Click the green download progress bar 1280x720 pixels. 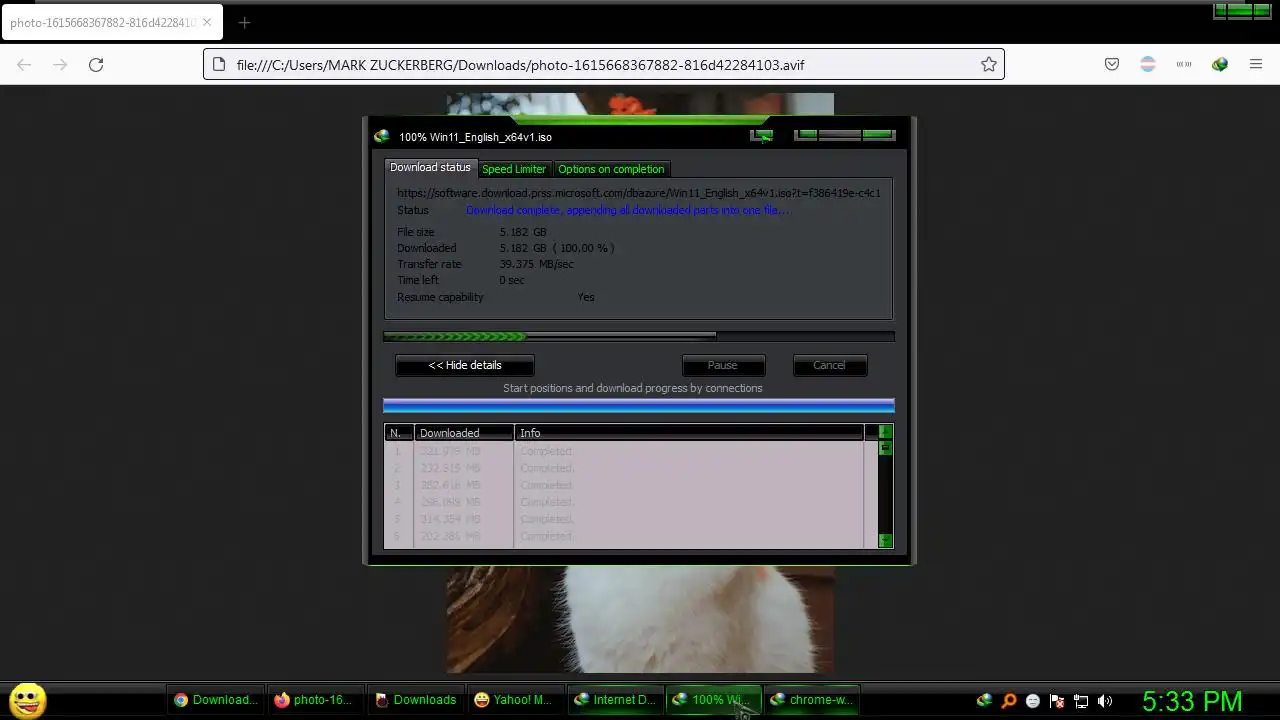pyautogui.click(x=639, y=337)
